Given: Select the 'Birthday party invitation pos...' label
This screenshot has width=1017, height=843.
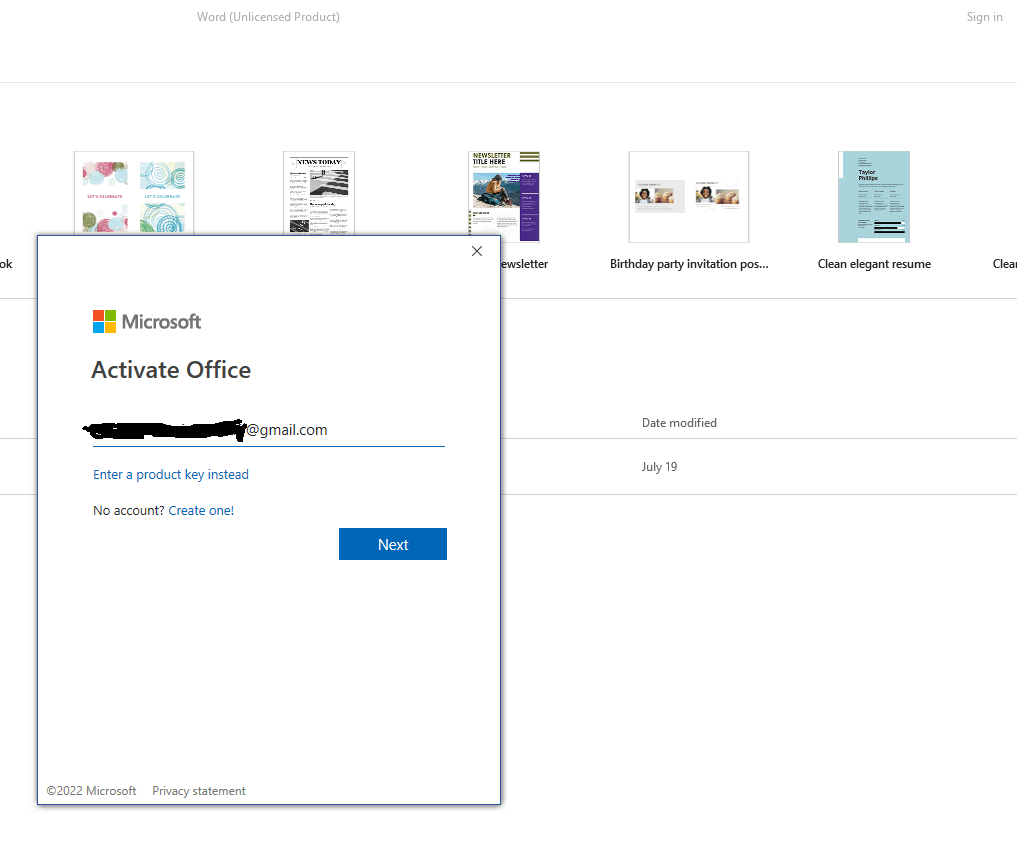Looking at the screenshot, I should [689, 264].
